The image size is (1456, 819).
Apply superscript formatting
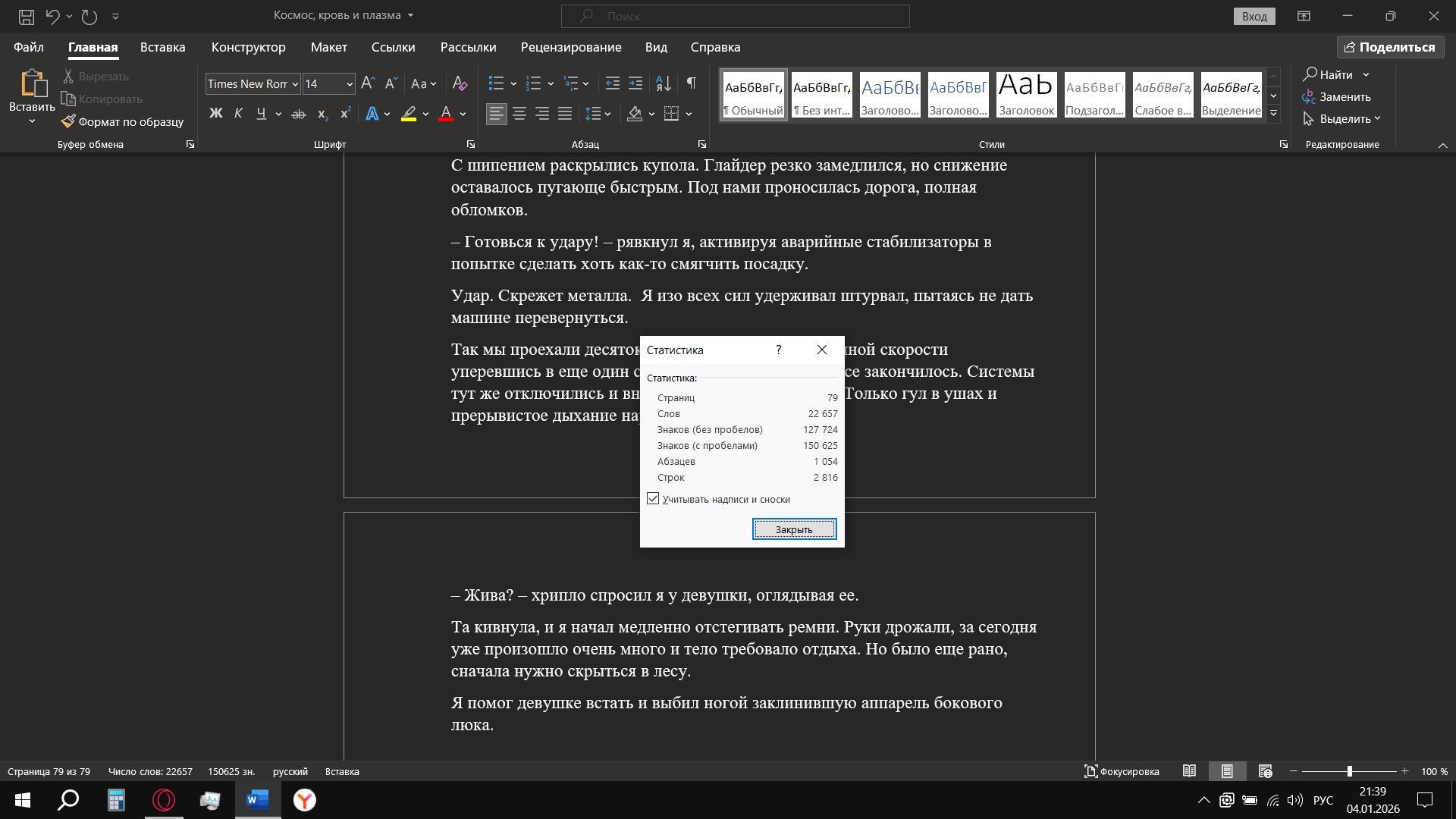click(346, 114)
